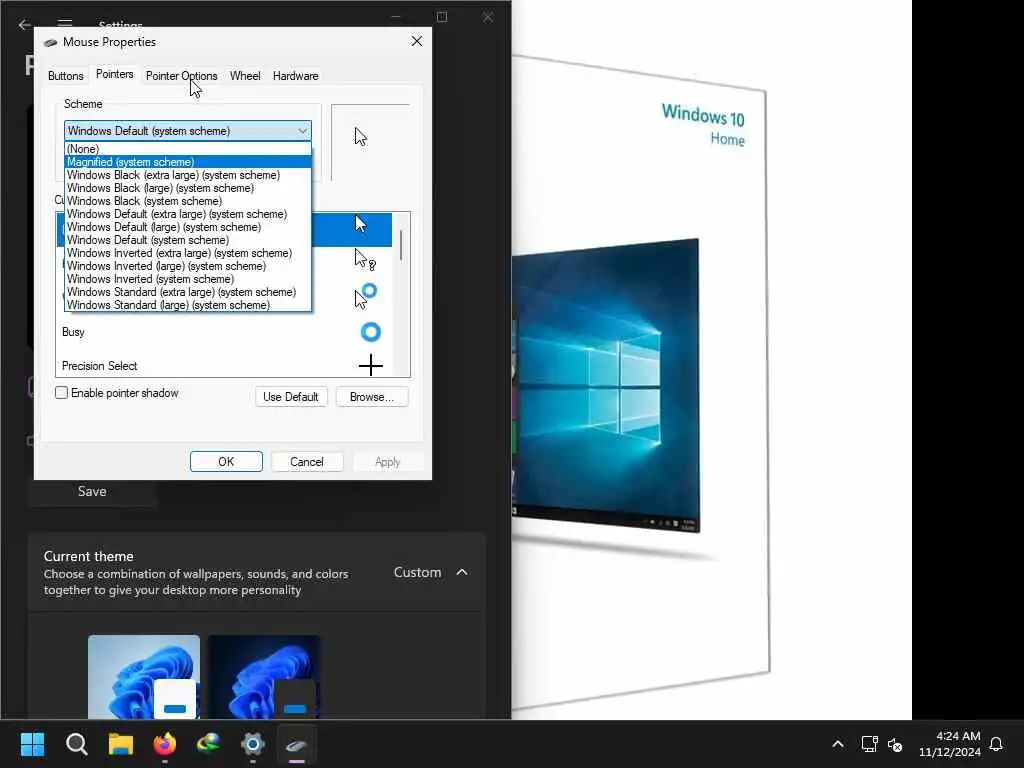Click the Busy blue ring cursor icon
This screenshot has width=1024, height=768.
(x=370, y=332)
